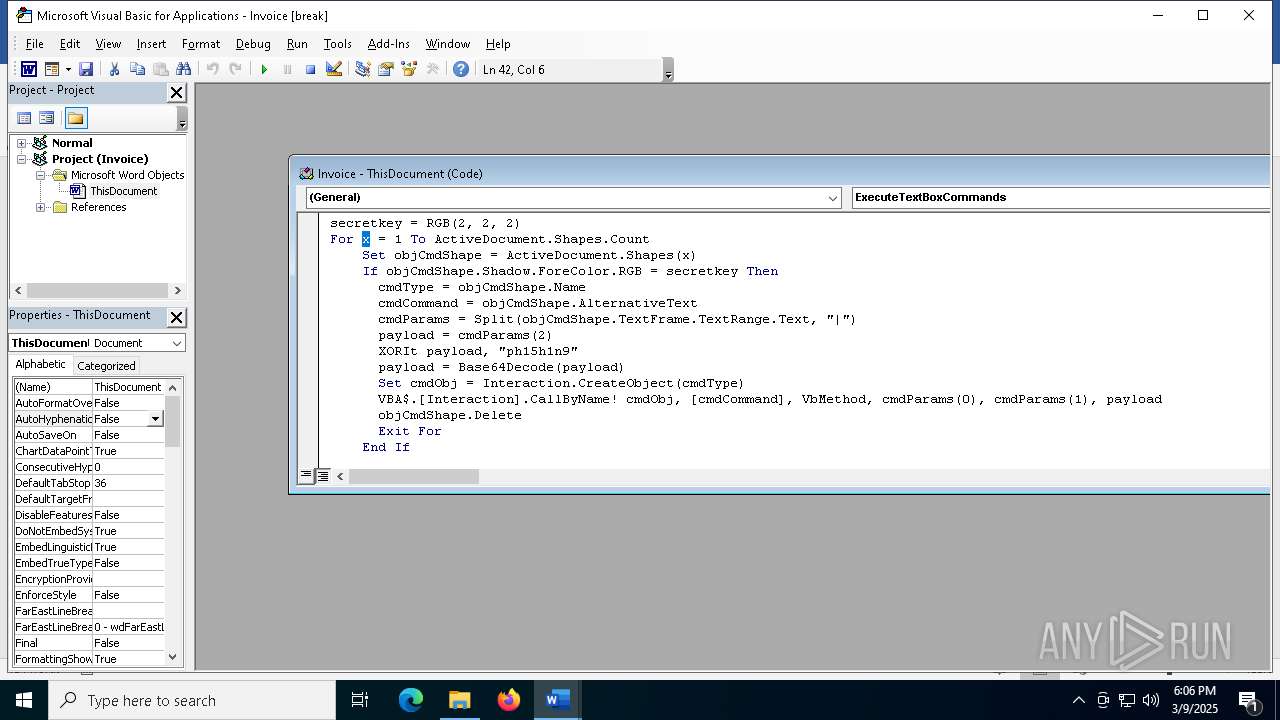Click the green Run/Continue play icon

[x=264, y=69]
